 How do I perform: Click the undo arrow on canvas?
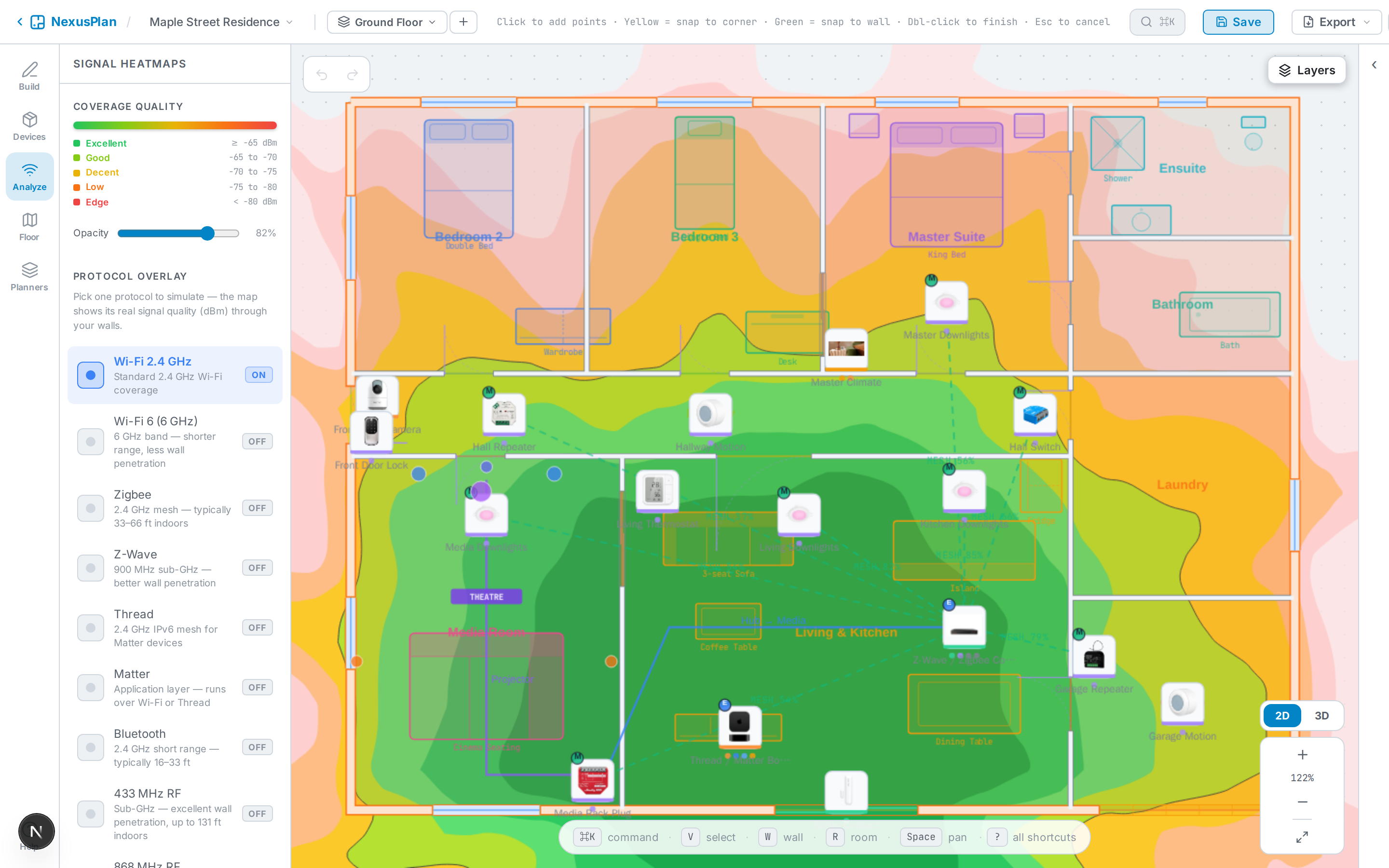coord(321,75)
